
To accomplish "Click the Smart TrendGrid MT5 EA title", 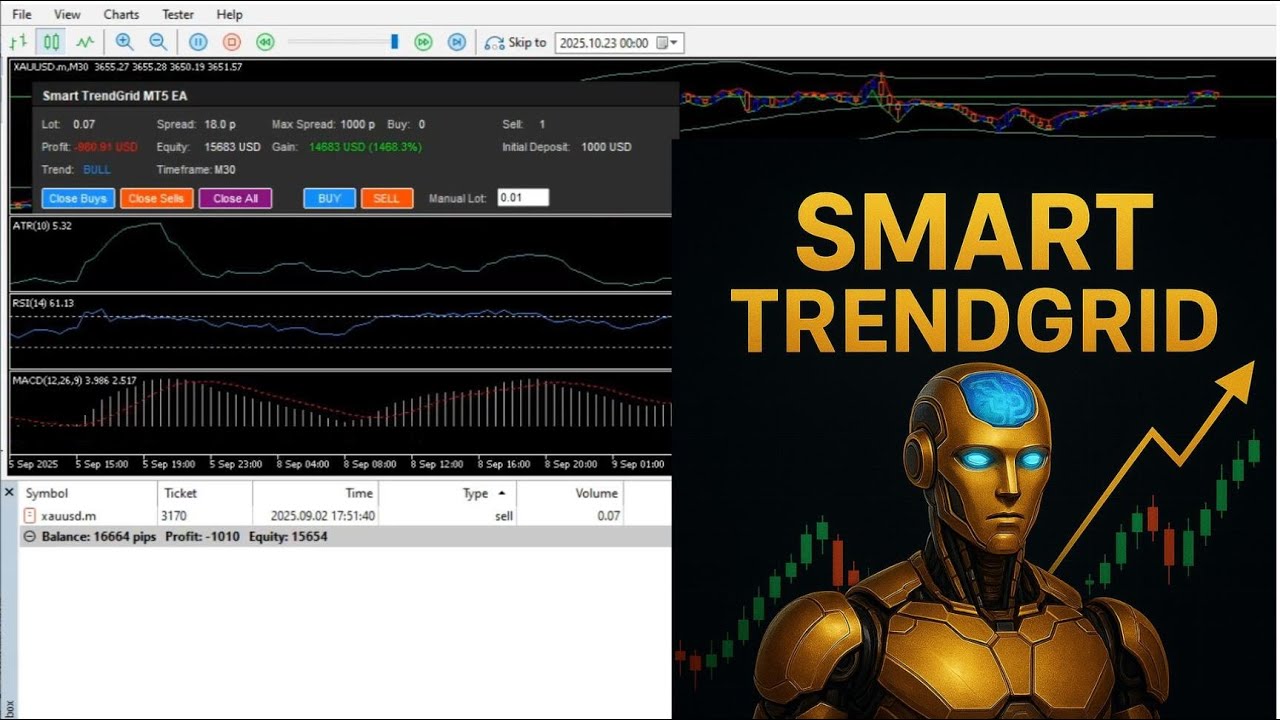I will click(115, 96).
